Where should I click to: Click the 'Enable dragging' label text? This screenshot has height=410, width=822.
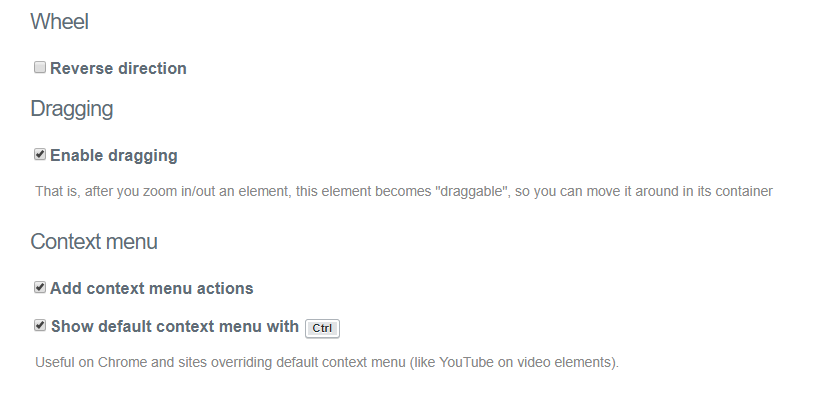click(x=114, y=156)
